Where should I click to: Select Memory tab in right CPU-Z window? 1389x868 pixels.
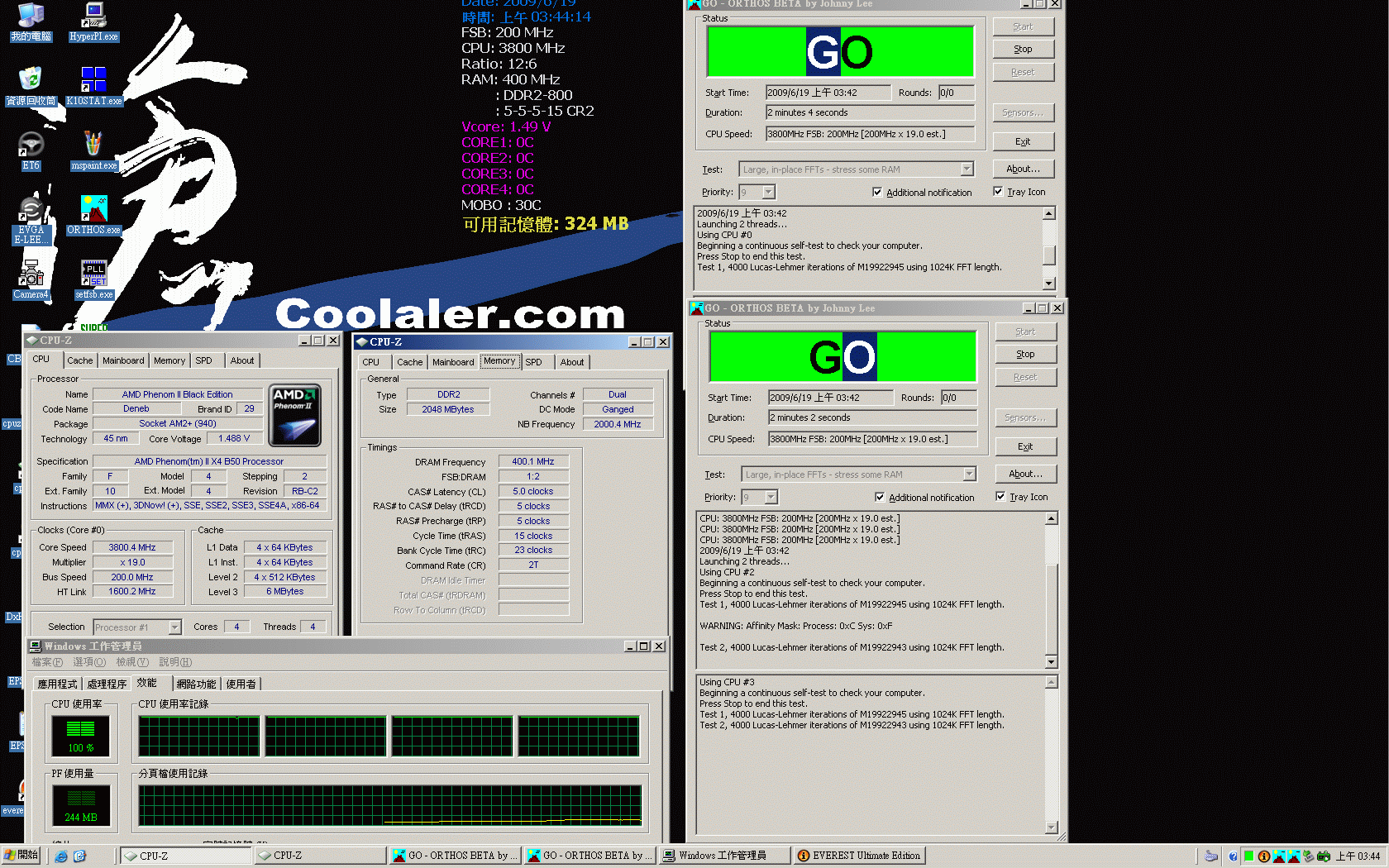(x=499, y=360)
